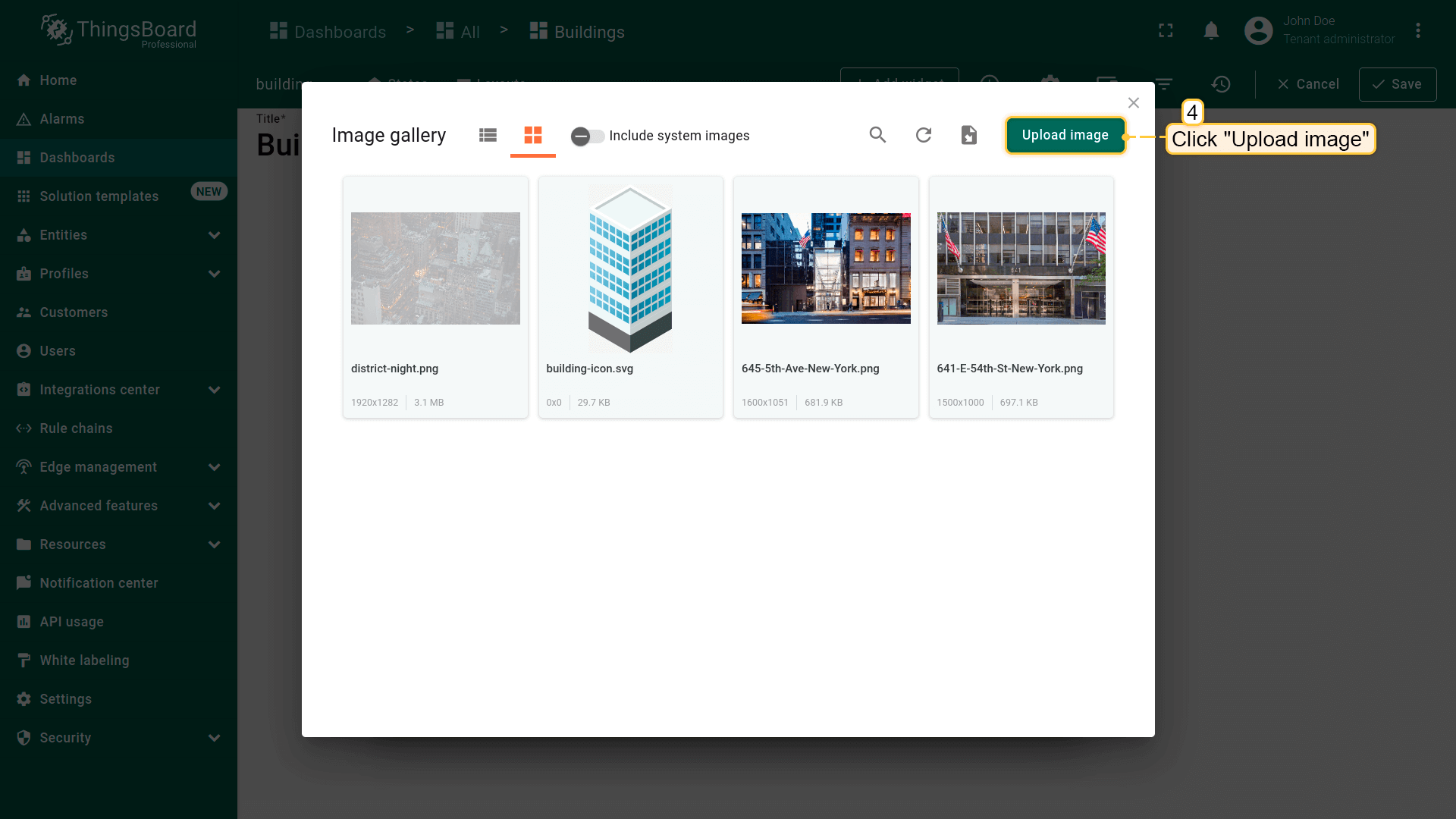
Task: Open the notifications bell
Action: (1211, 31)
